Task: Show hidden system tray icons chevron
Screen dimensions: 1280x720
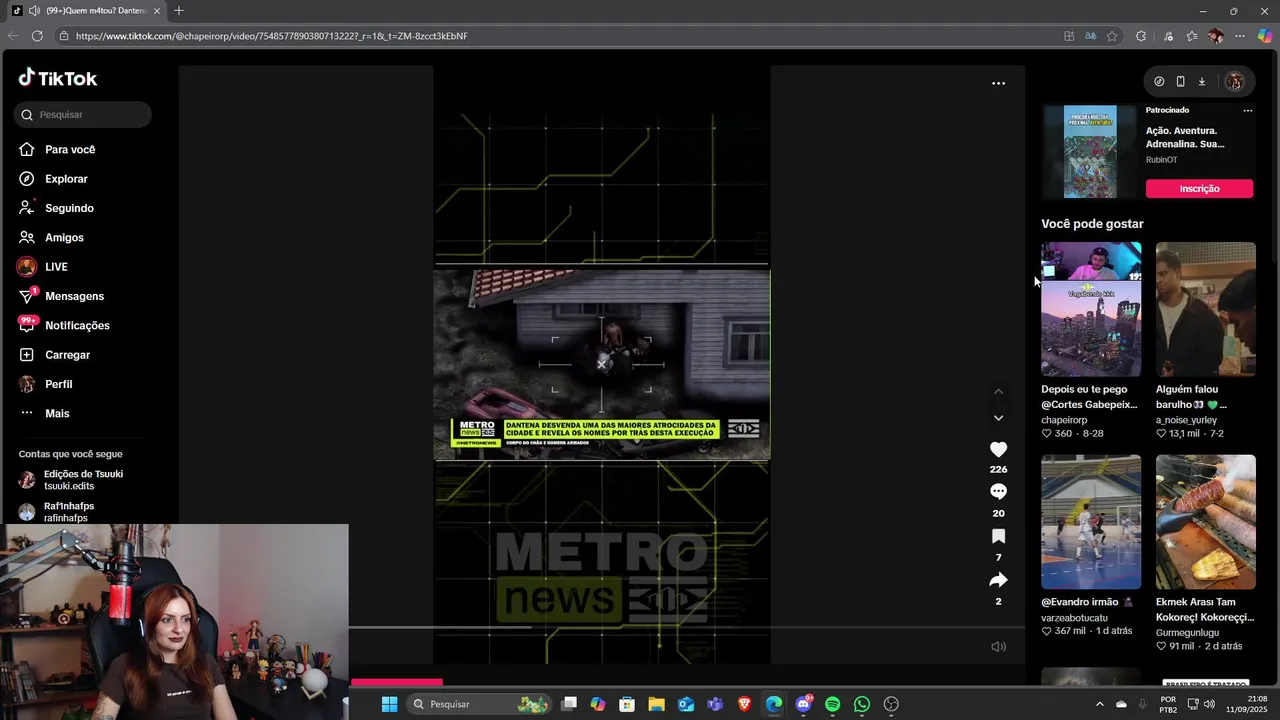Action: [1100, 704]
